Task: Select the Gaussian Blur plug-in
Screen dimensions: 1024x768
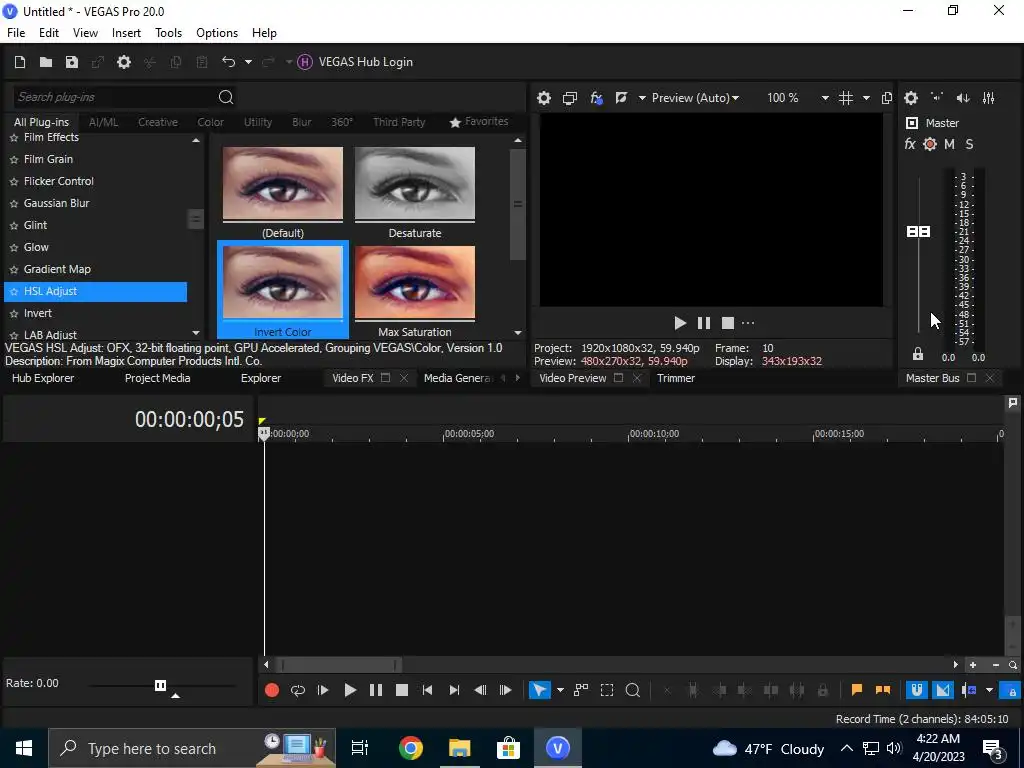Action: point(56,203)
